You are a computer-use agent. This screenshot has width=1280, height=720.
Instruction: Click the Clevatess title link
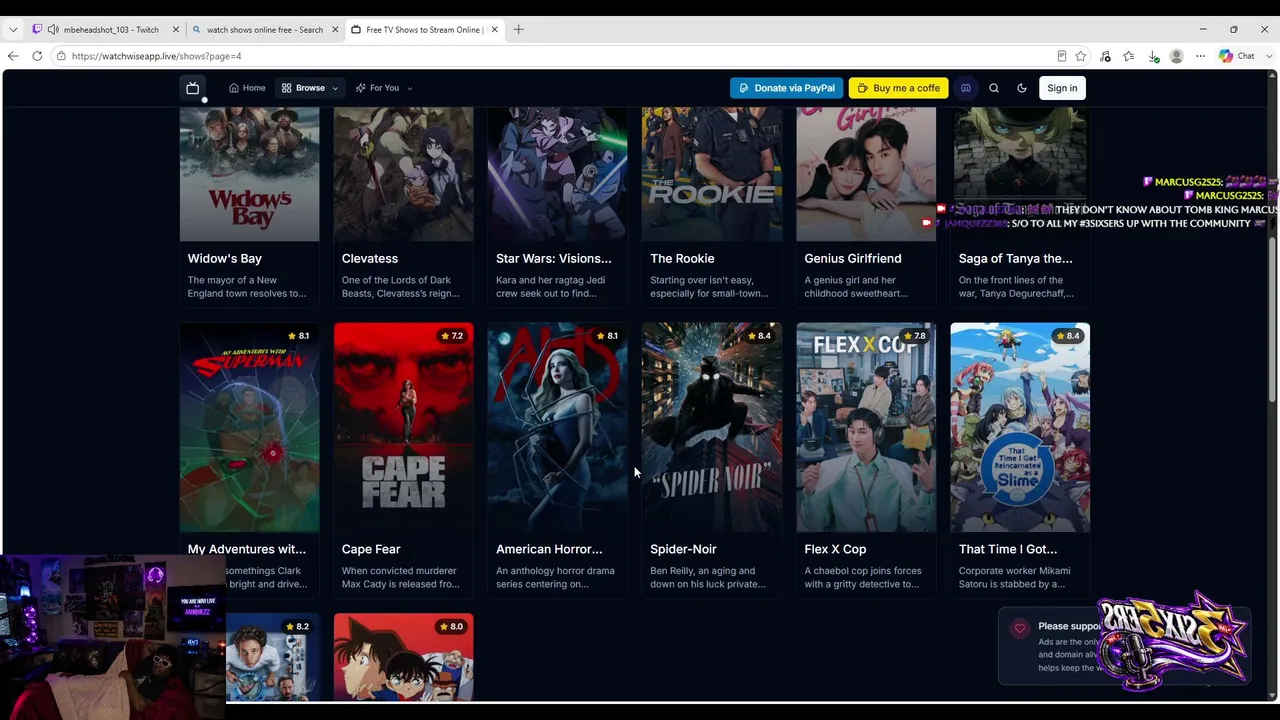click(x=370, y=259)
